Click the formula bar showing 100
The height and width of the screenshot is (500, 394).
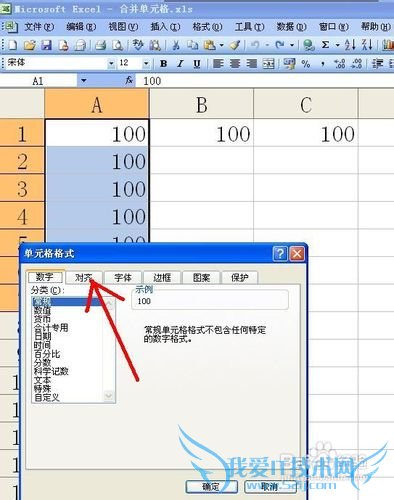(265, 81)
